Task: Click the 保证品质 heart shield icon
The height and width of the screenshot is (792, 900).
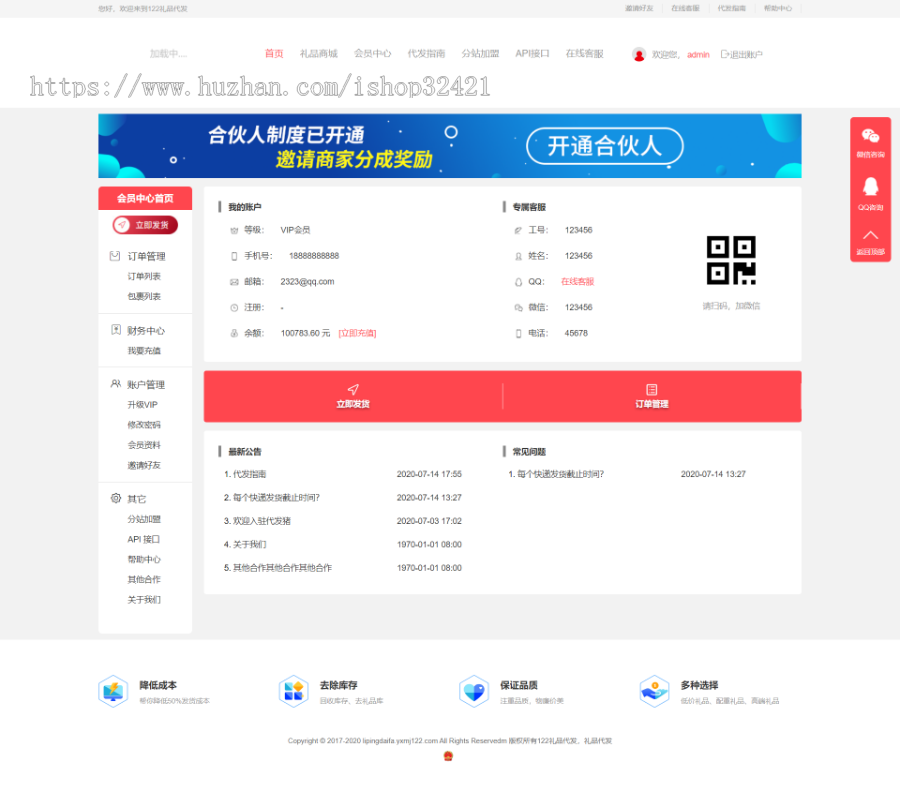Action: click(474, 691)
